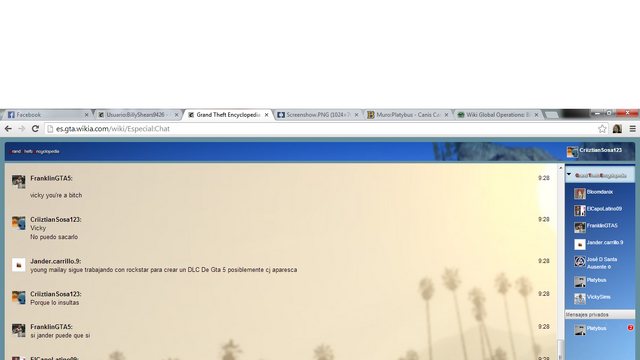Collapse the Grand Theft Encyclopedia user list arrow
This screenshot has width=640, height=360.
(x=569, y=174)
